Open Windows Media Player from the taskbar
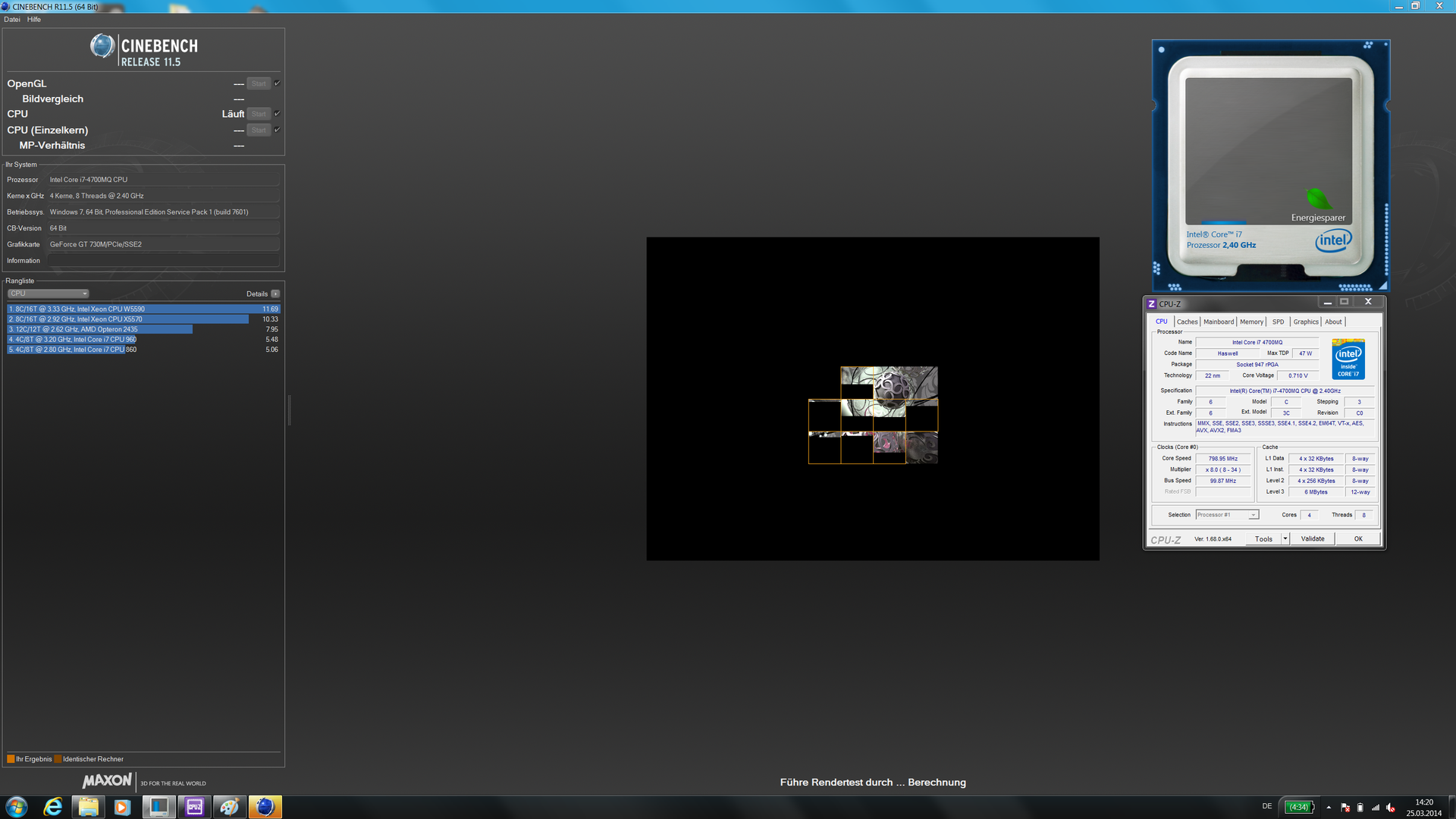 coord(122,807)
